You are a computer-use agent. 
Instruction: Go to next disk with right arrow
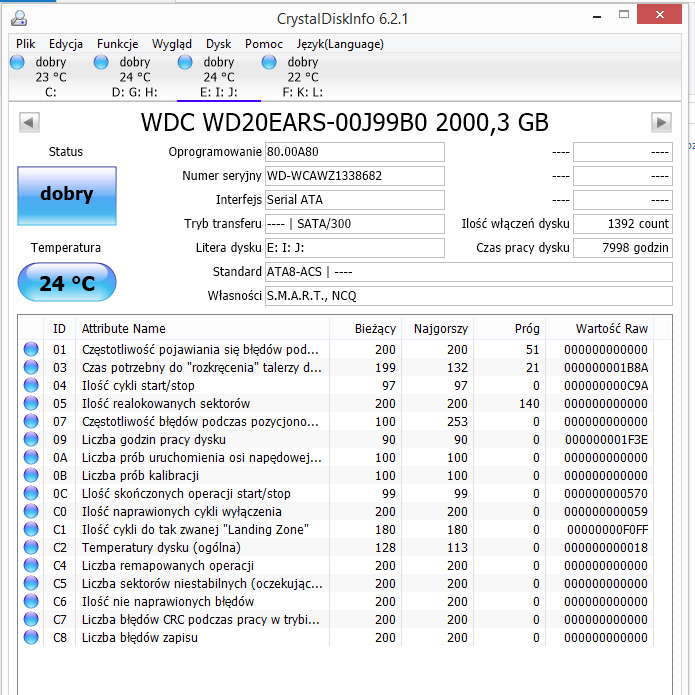[661, 122]
